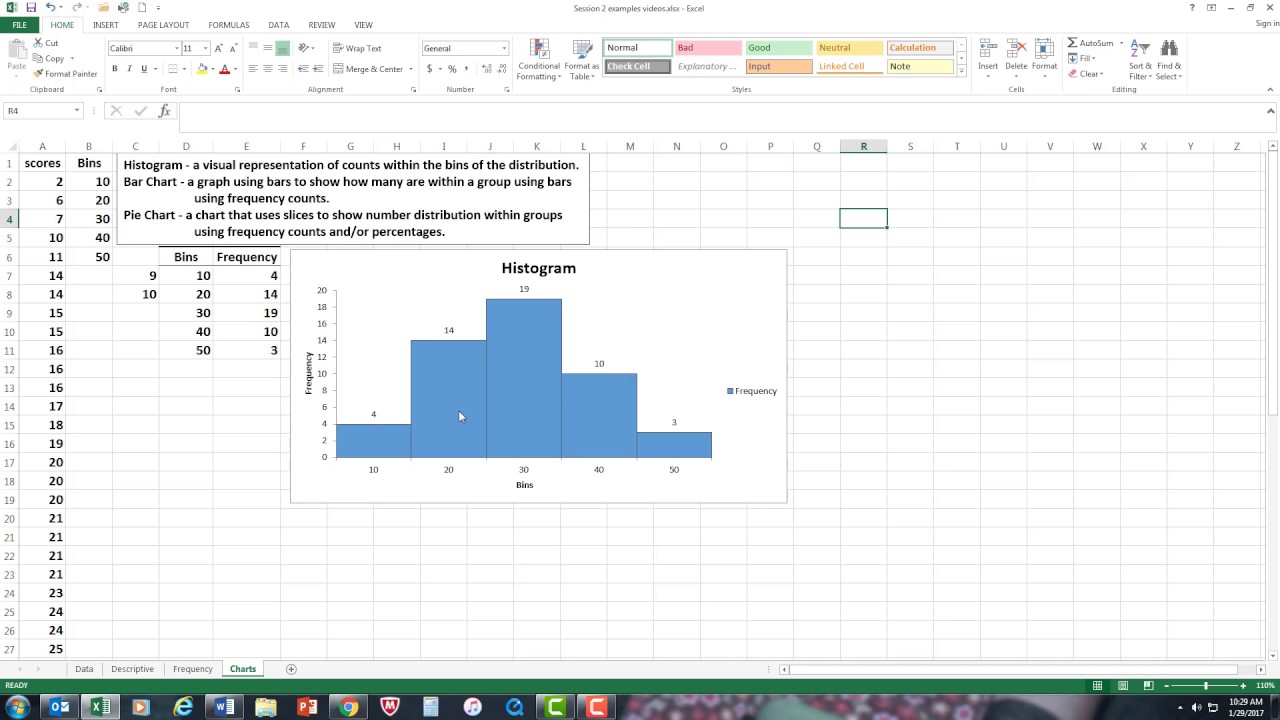This screenshot has height=720, width=1280.
Task: Open the FORMULAS ribbon tab
Action: tap(229, 25)
